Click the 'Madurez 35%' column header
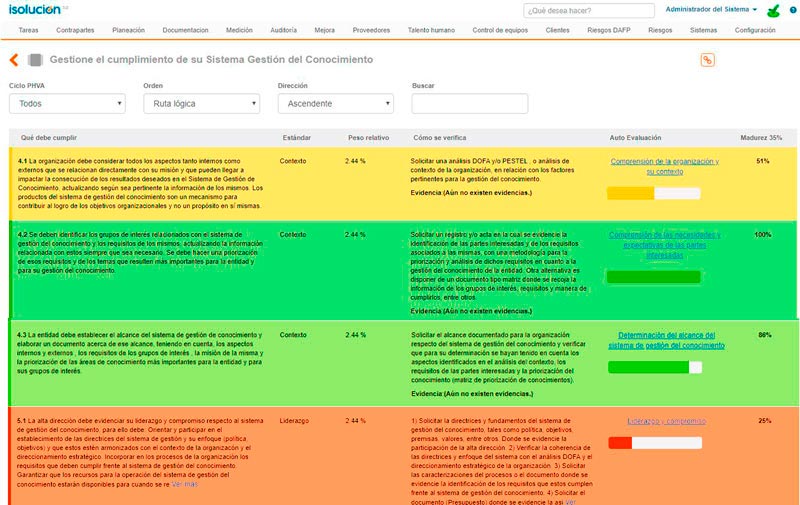The width and height of the screenshot is (800, 505). pyautogui.click(x=761, y=138)
